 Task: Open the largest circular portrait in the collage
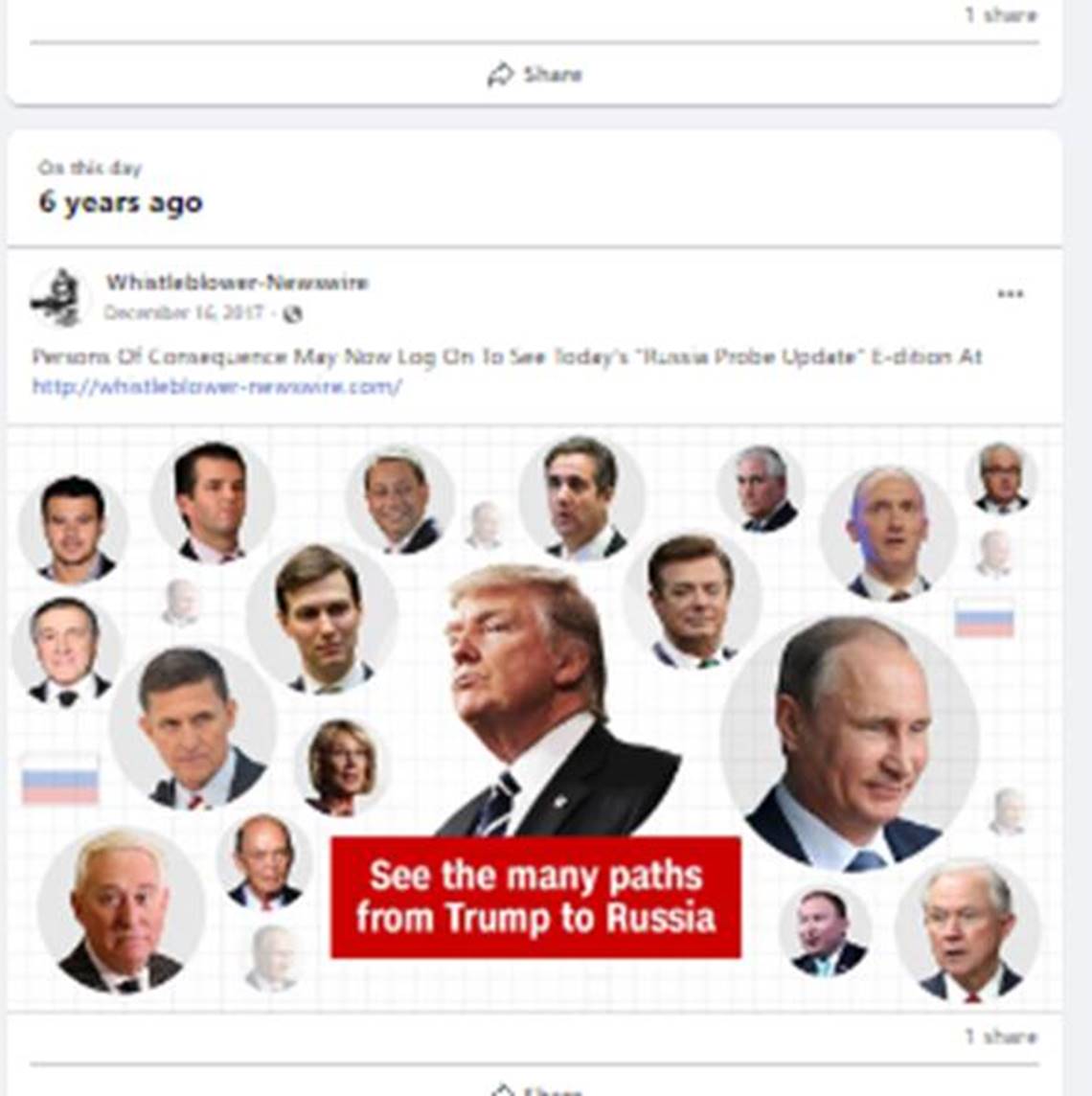pyautogui.click(x=850, y=743)
